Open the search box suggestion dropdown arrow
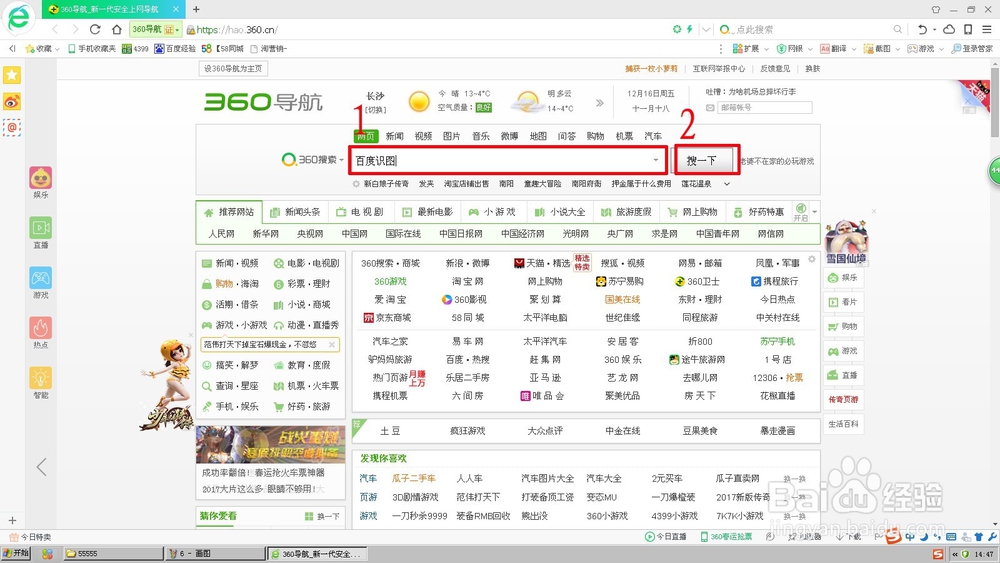 click(656, 160)
